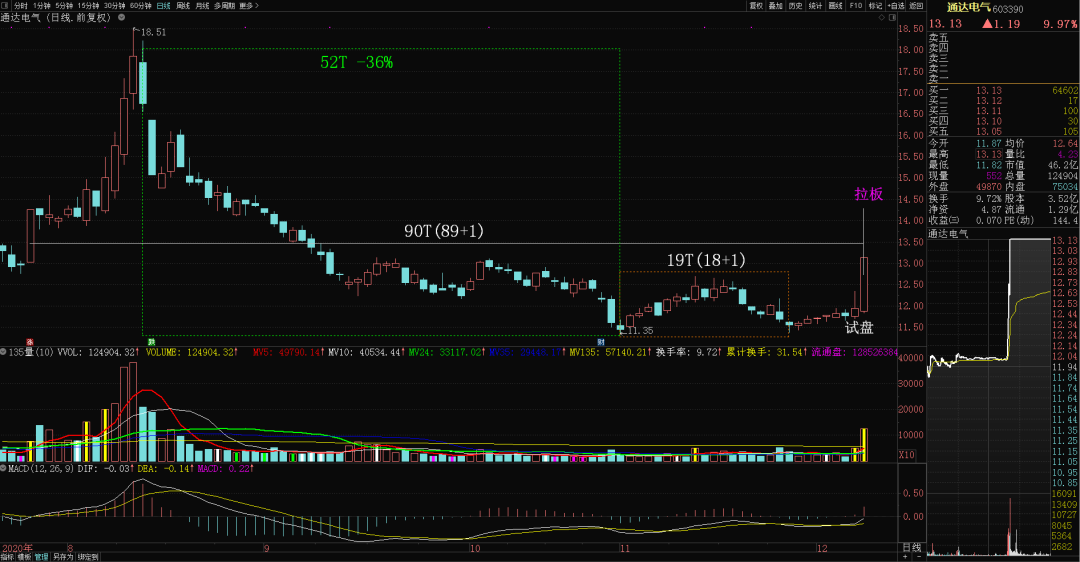Open the 模板 template tab at bottom
Screen dimensions: 1080x562
coord(24,557)
